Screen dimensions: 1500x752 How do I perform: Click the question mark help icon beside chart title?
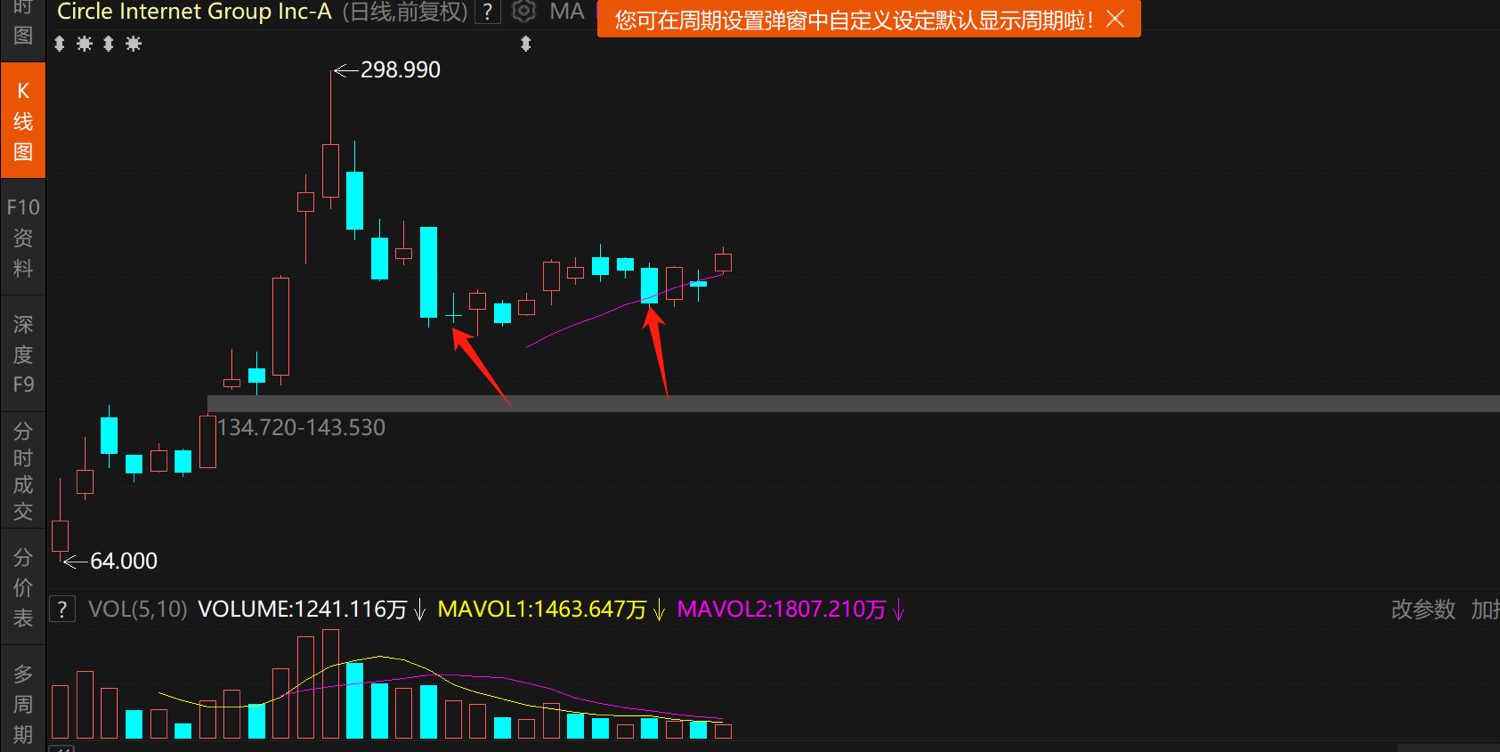[487, 12]
